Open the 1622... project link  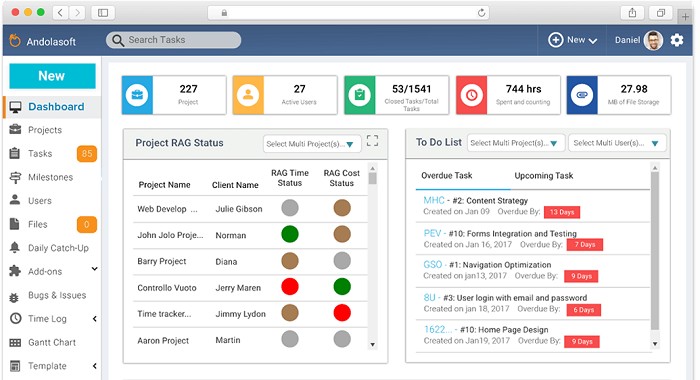[x=438, y=330]
